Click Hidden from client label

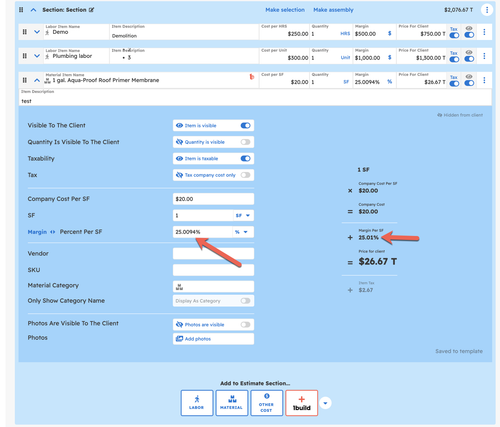click(x=460, y=115)
